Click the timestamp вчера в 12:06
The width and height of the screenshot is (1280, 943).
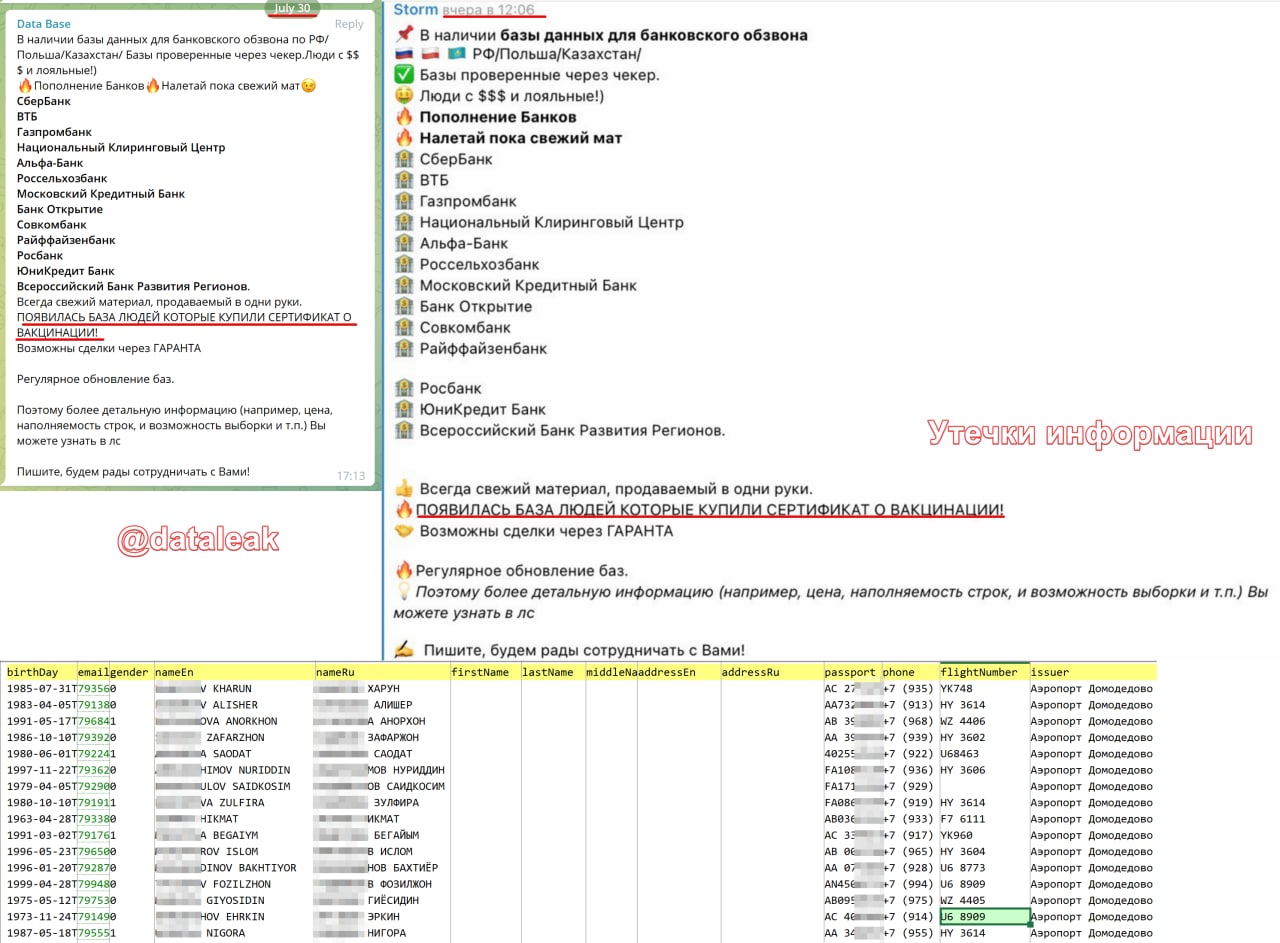point(490,10)
